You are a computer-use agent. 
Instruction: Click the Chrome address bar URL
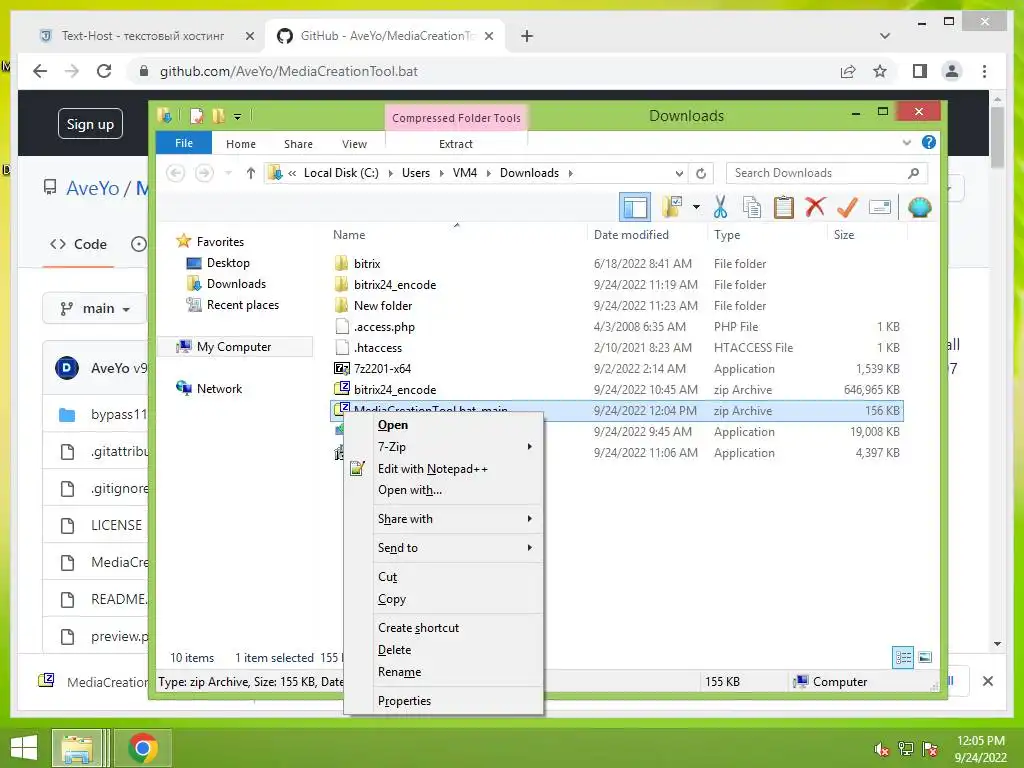289,71
